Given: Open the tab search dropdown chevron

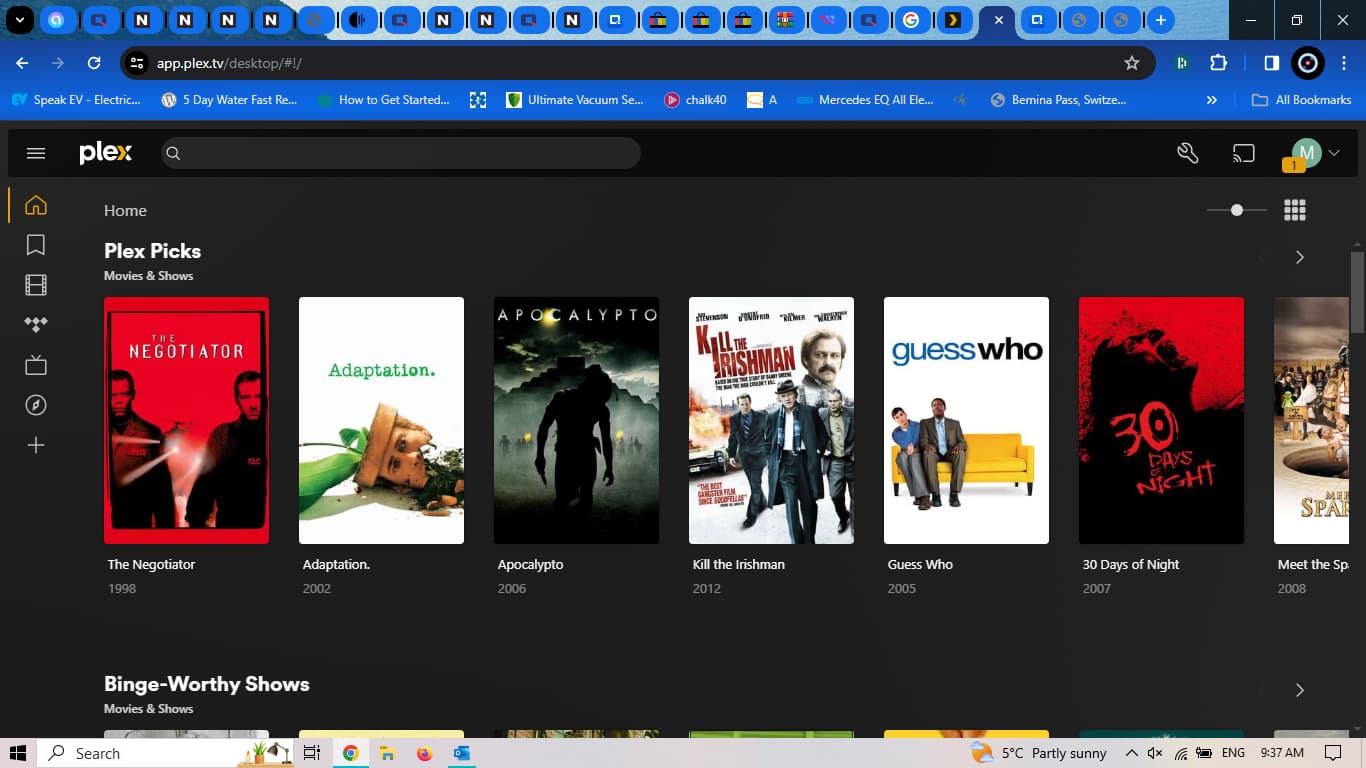Looking at the screenshot, I should [x=19, y=20].
